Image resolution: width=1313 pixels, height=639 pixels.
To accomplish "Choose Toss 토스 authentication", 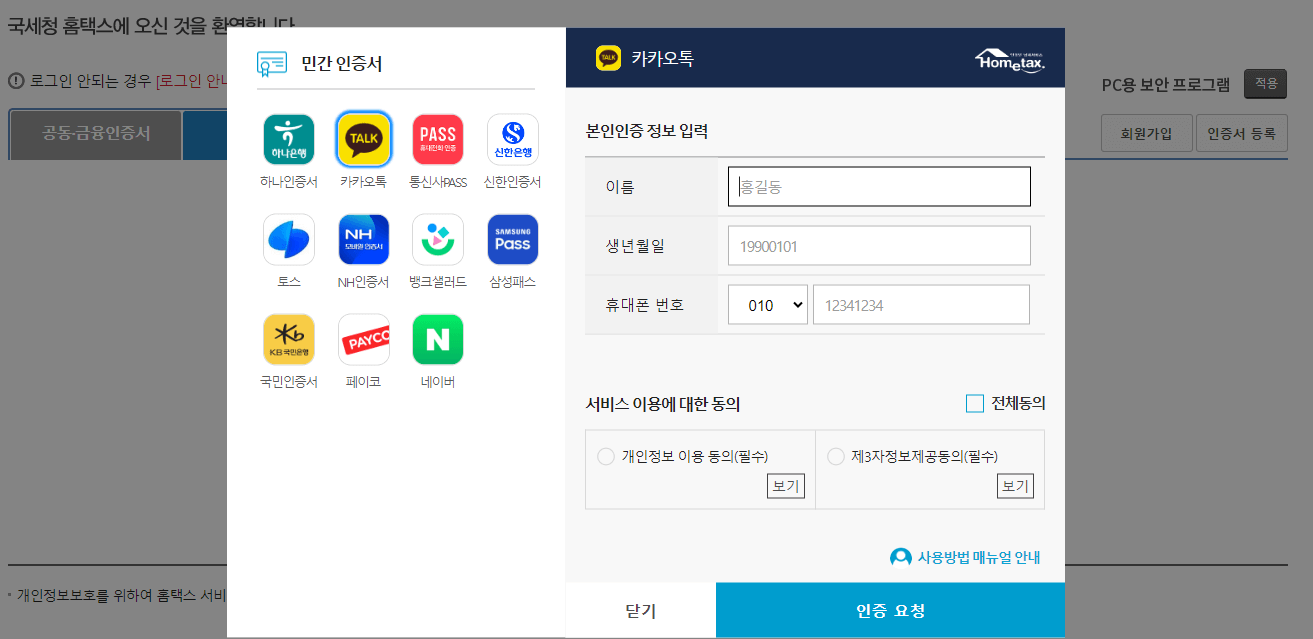I will (x=288, y=239).
